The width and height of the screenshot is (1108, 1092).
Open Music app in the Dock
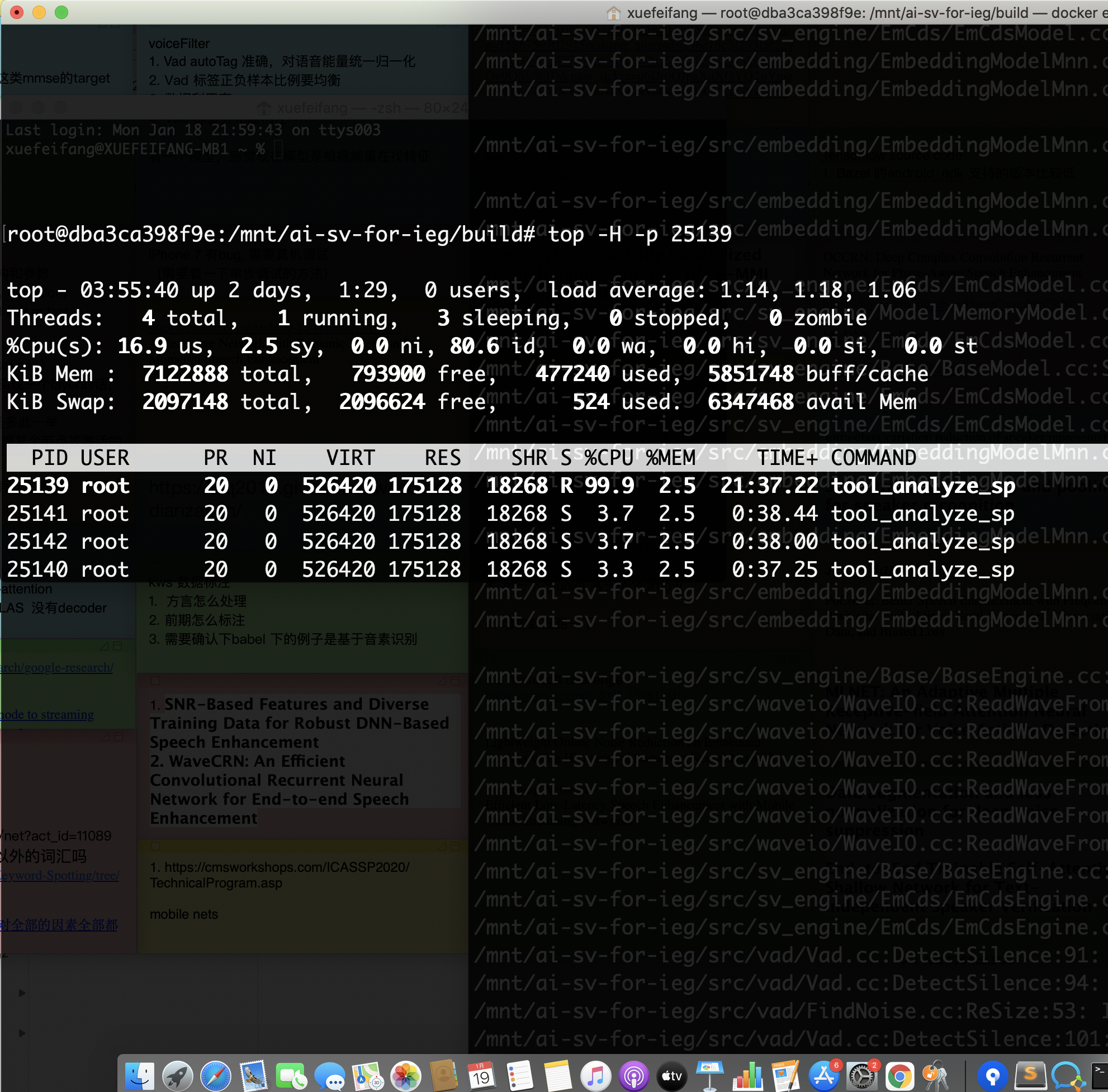[x=596, y=1075]
